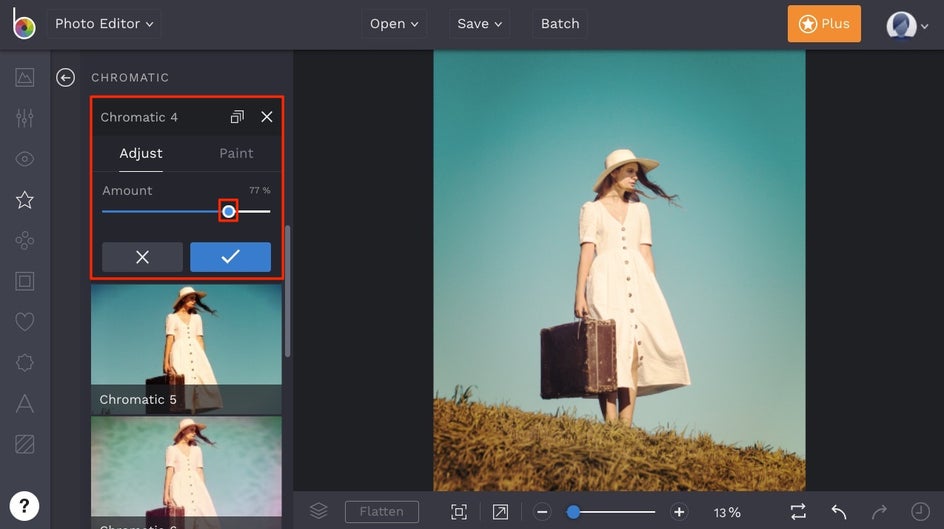944x529 pixels.
Task: Apply Chromatic 4 with blue checkmark button
Action: pyautogui.click(x=230, y=257)
